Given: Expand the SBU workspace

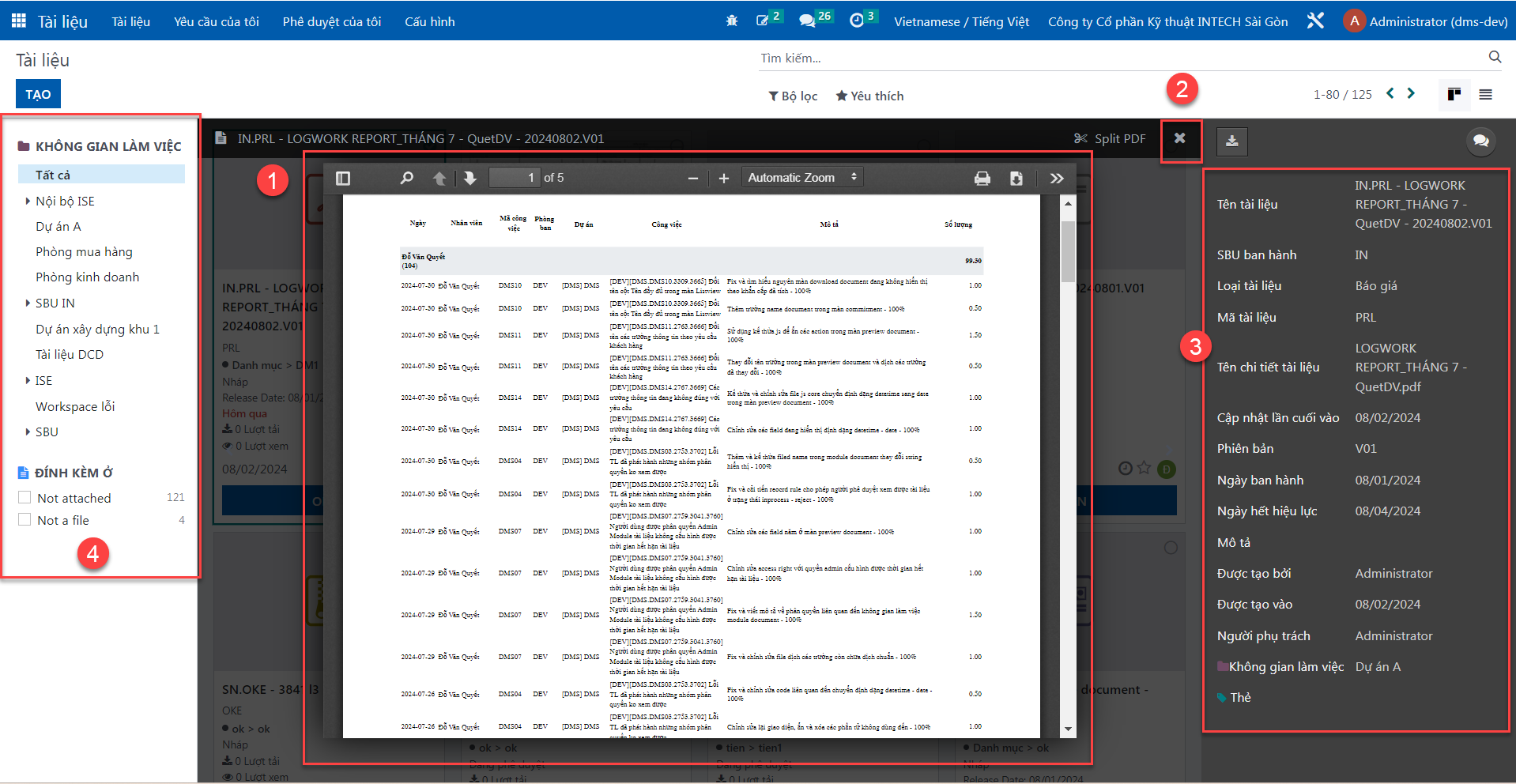Looking at the screenshot, I should 28,432.
